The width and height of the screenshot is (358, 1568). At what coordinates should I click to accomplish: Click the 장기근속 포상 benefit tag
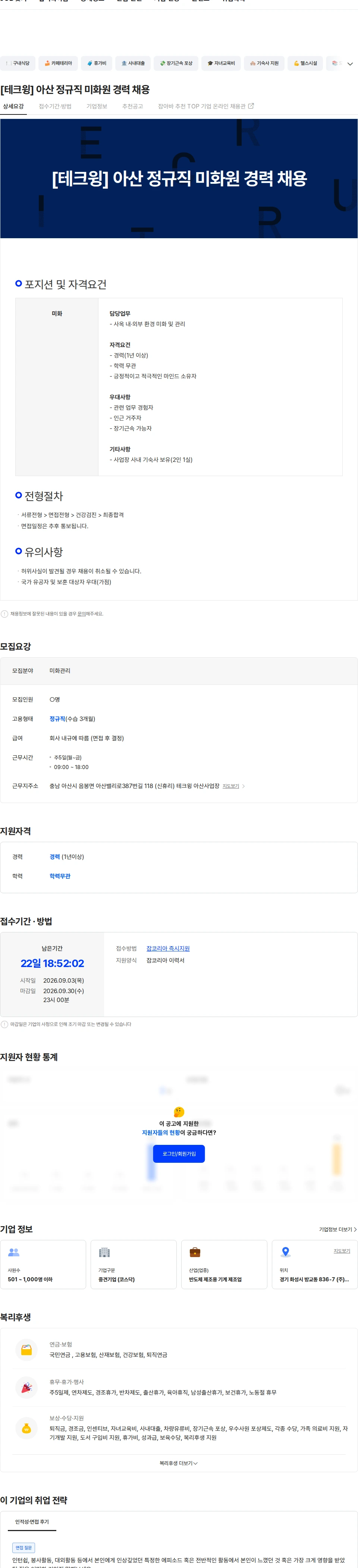click(x=176, y=63)
